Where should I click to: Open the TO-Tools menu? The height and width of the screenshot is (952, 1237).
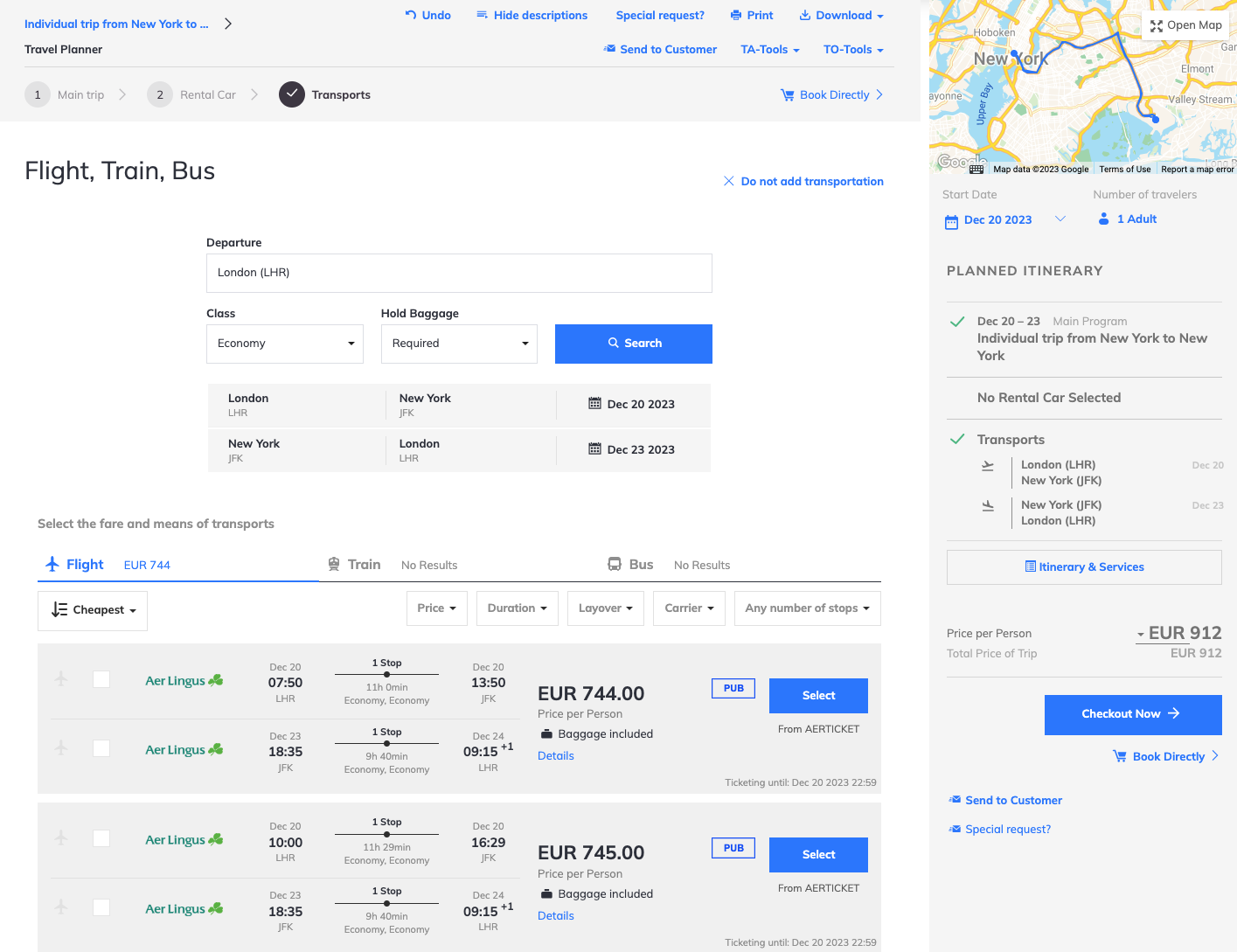(x=853, y=50)
